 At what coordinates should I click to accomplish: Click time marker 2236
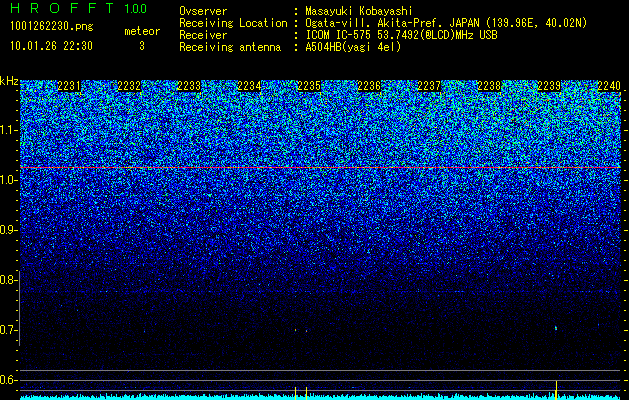pyautogui.click(x=369, y=86)
